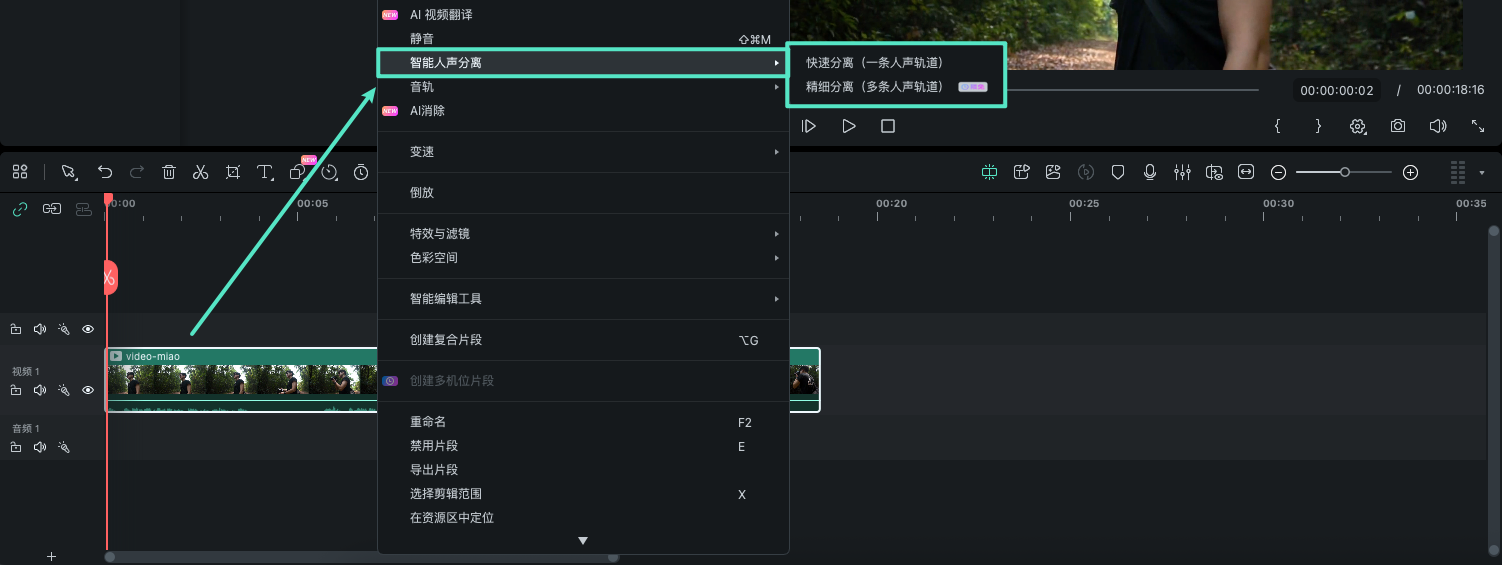Expand the 音轨 submenu
The width and height of the screenshot is (1502, 565).
pos(582,87)
